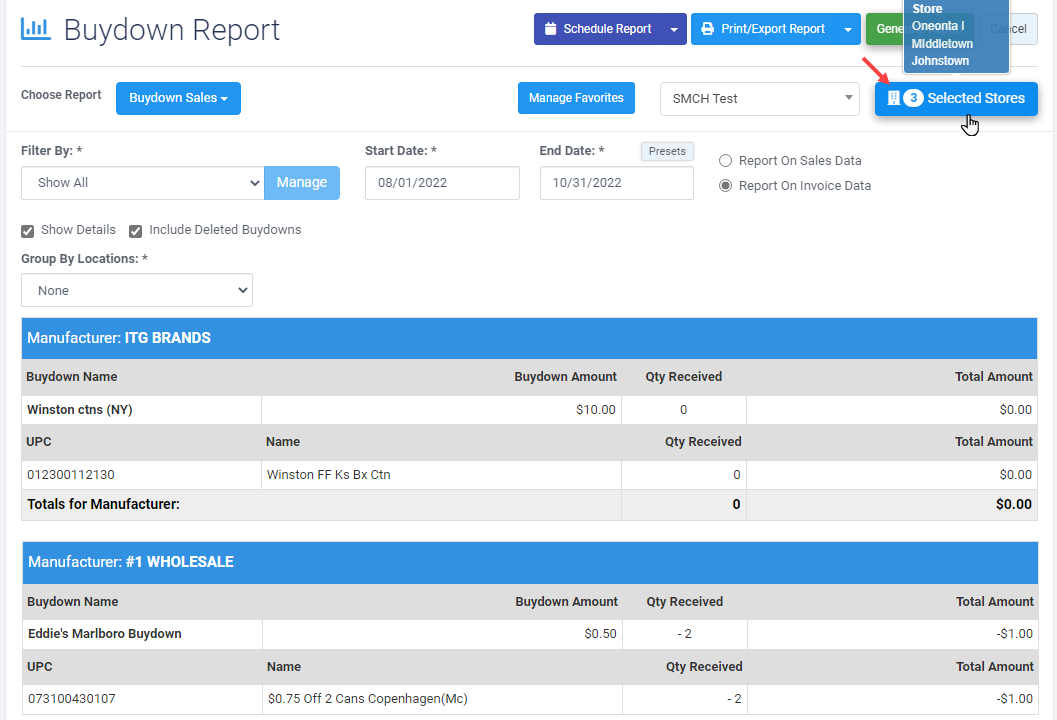The height and width of the screenshot is (720, 1057).
Task: Open the Filter By Show All dropdown
Action: 142,183
